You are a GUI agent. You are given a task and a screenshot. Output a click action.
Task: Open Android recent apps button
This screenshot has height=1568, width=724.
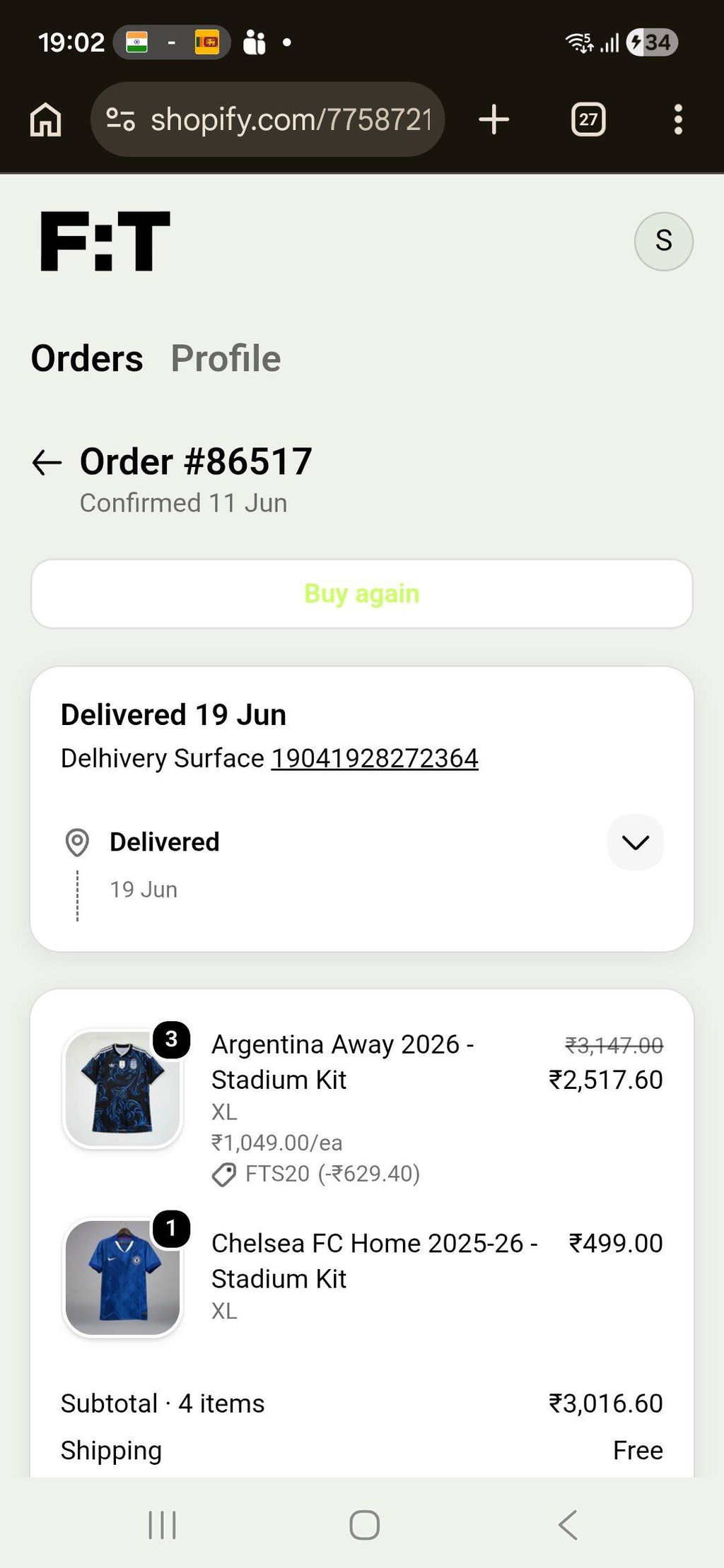tap(162, 1524)
